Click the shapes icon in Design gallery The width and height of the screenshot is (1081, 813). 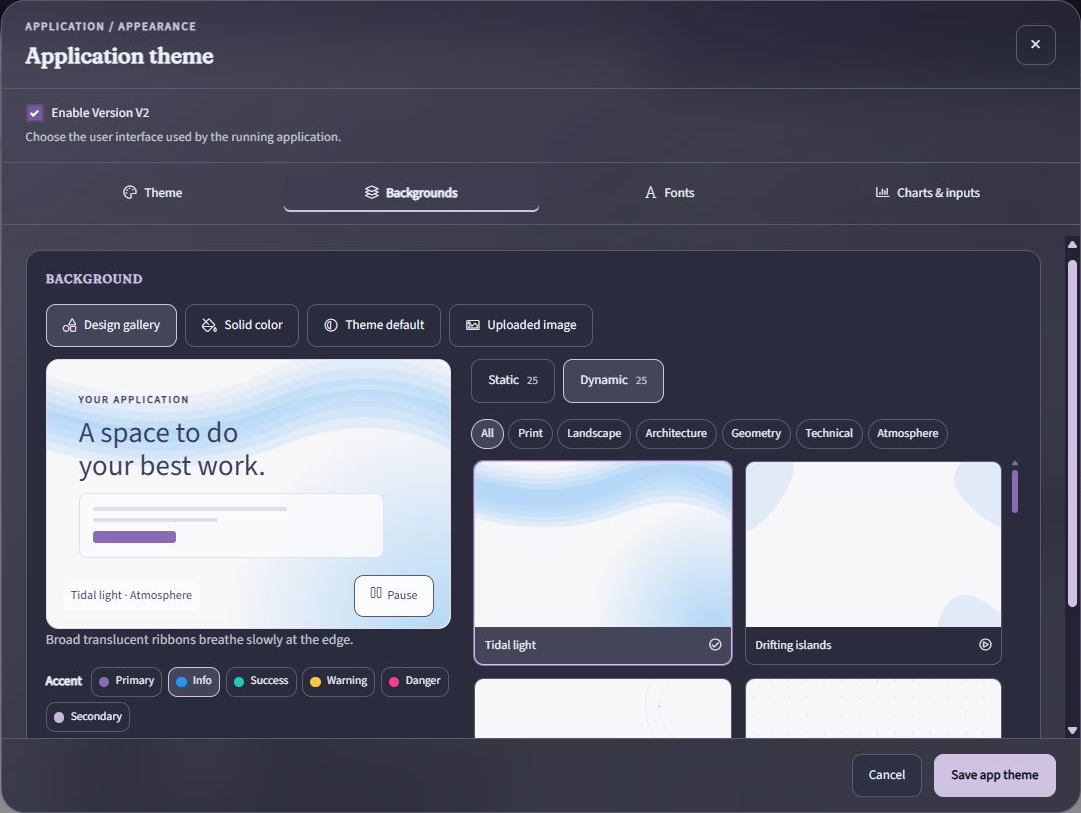pos(70,325)
